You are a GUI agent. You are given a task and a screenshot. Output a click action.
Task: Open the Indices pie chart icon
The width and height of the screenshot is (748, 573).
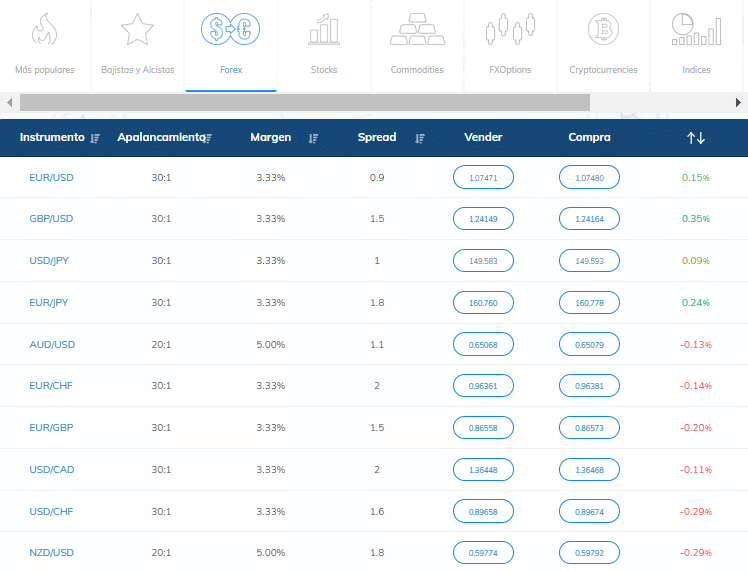point(696,30)
